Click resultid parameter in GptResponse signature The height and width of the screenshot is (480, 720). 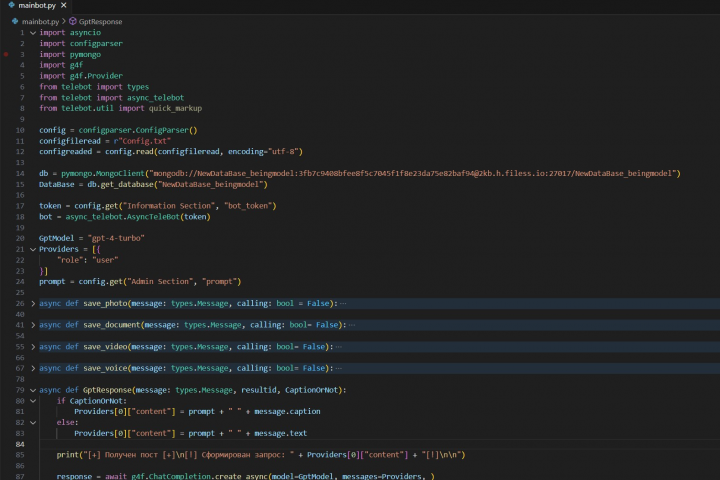point(259,390)
